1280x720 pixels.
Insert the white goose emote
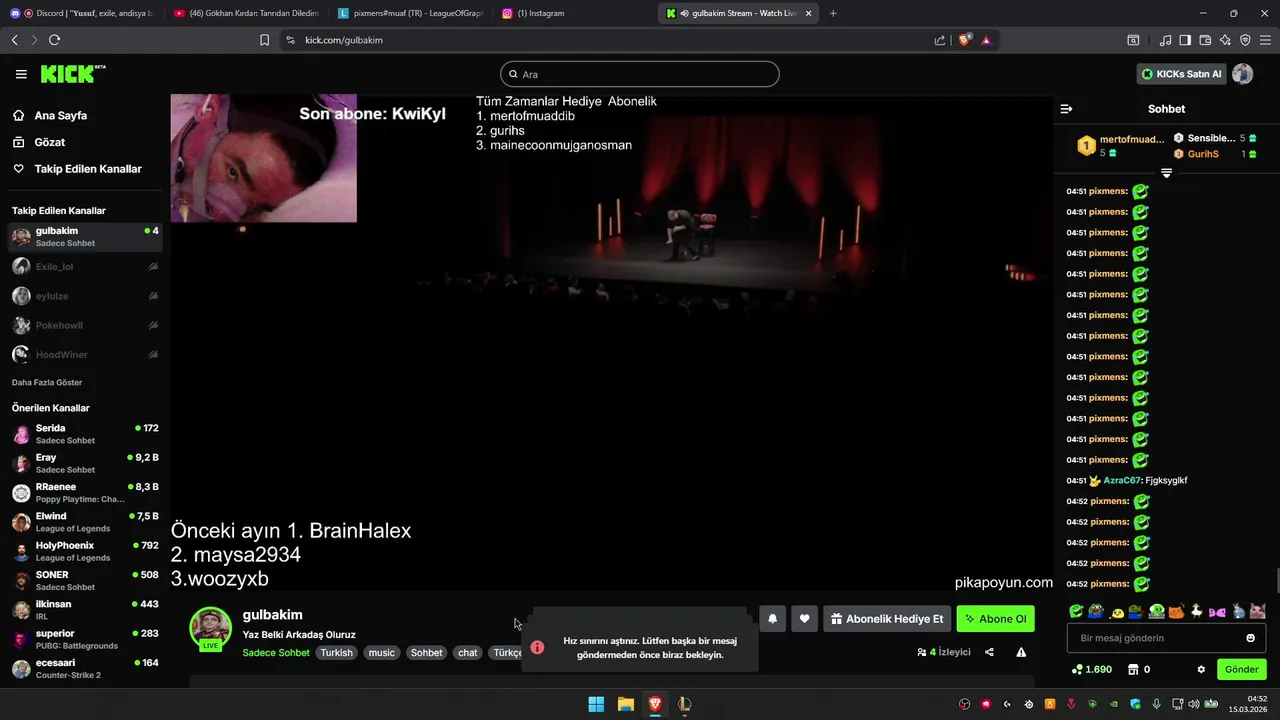point(1197,611)
